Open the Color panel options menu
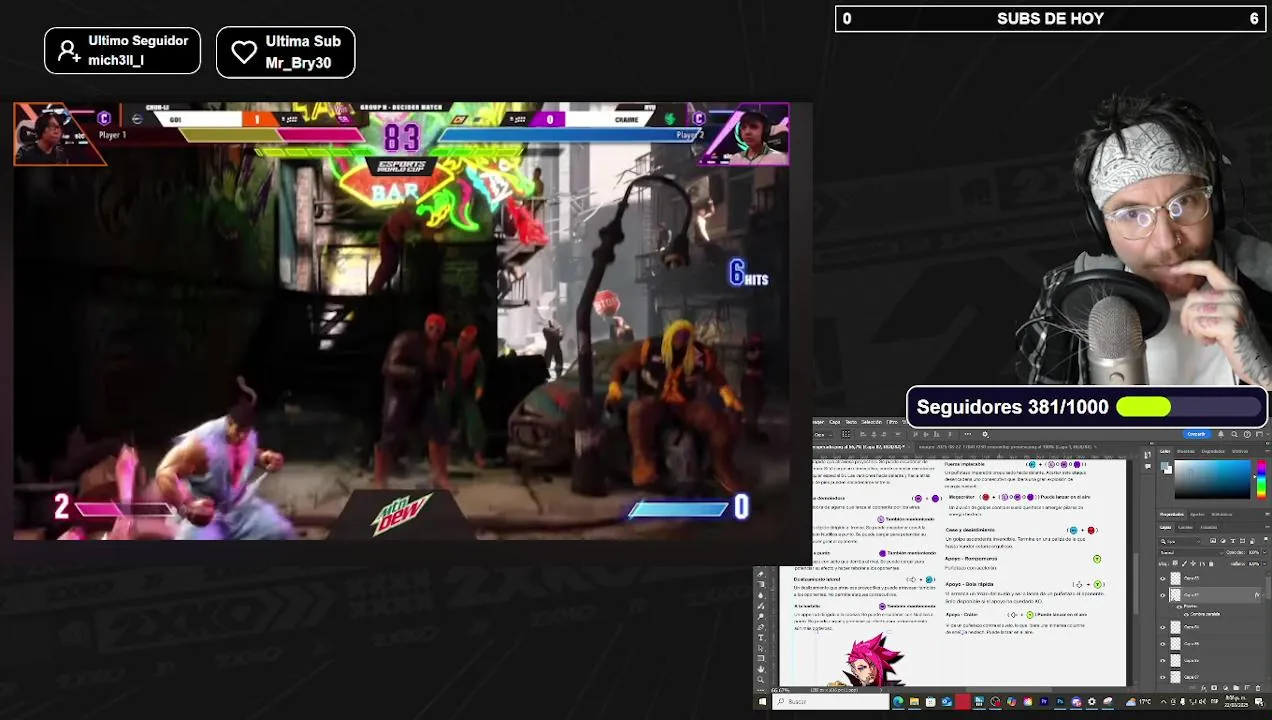The image size is (1272, 720). point(1267,451)
